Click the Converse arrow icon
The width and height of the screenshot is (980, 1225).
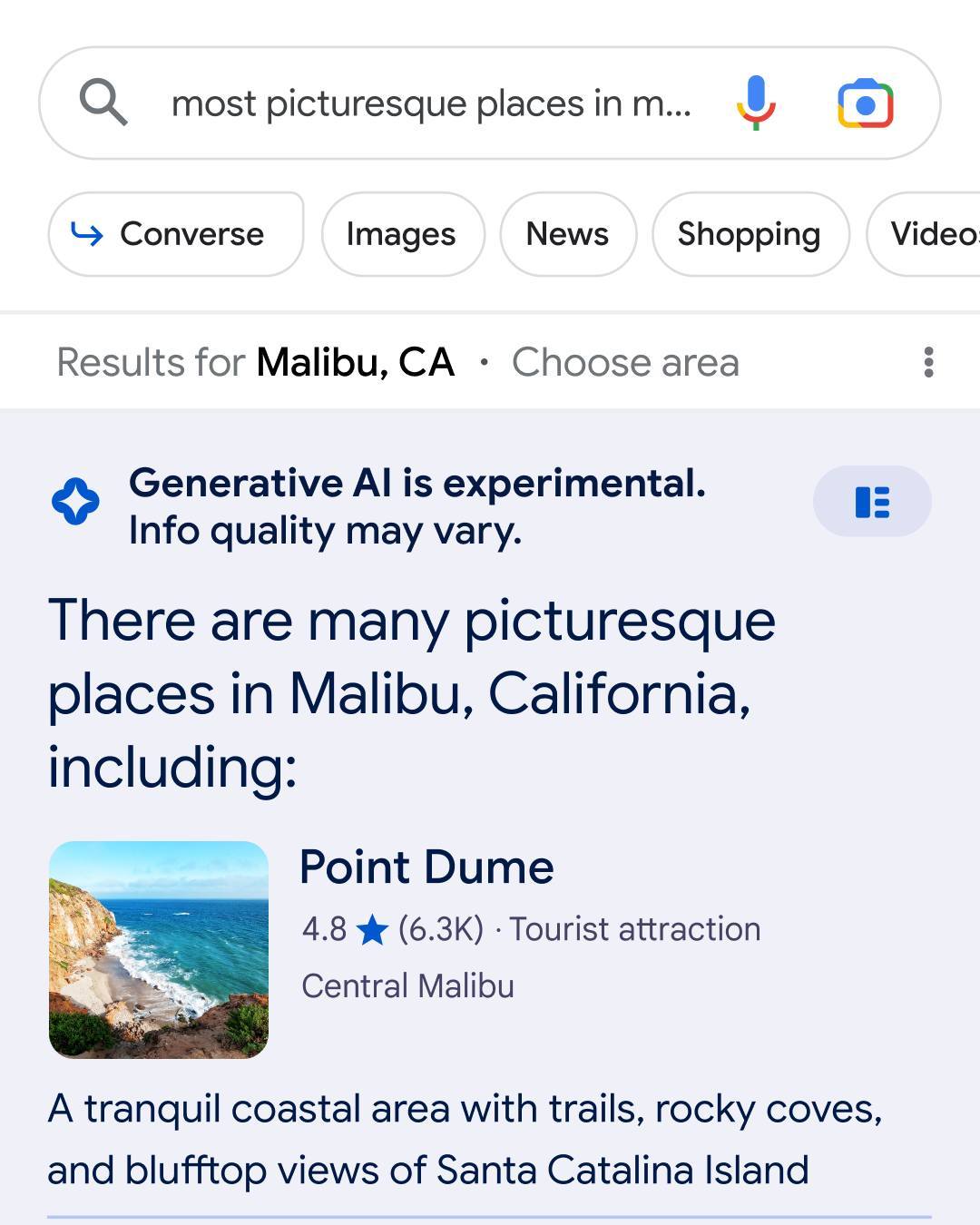coord(87,234)
